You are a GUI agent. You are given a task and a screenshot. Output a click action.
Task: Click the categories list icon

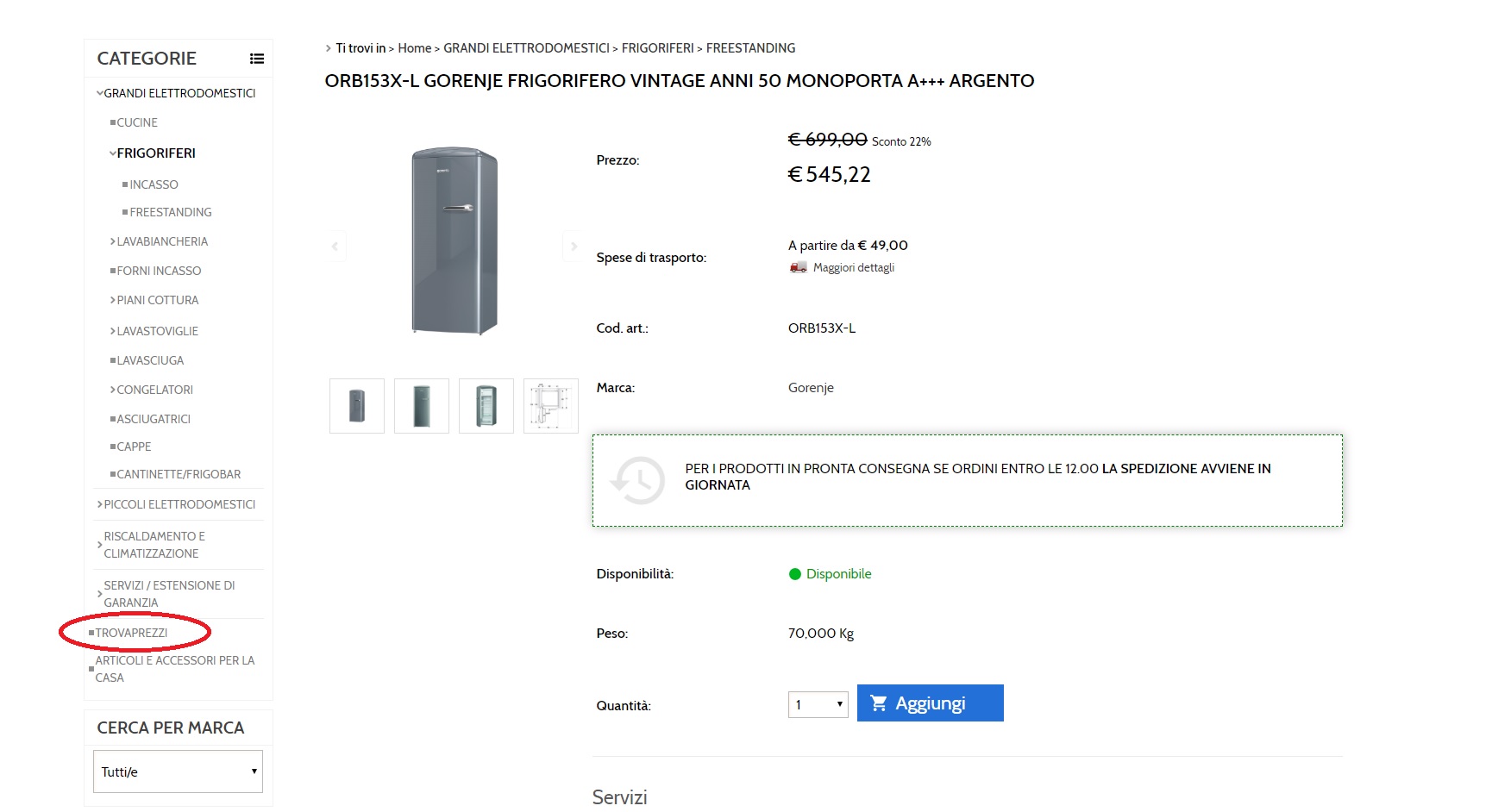(x=256, y=59)
